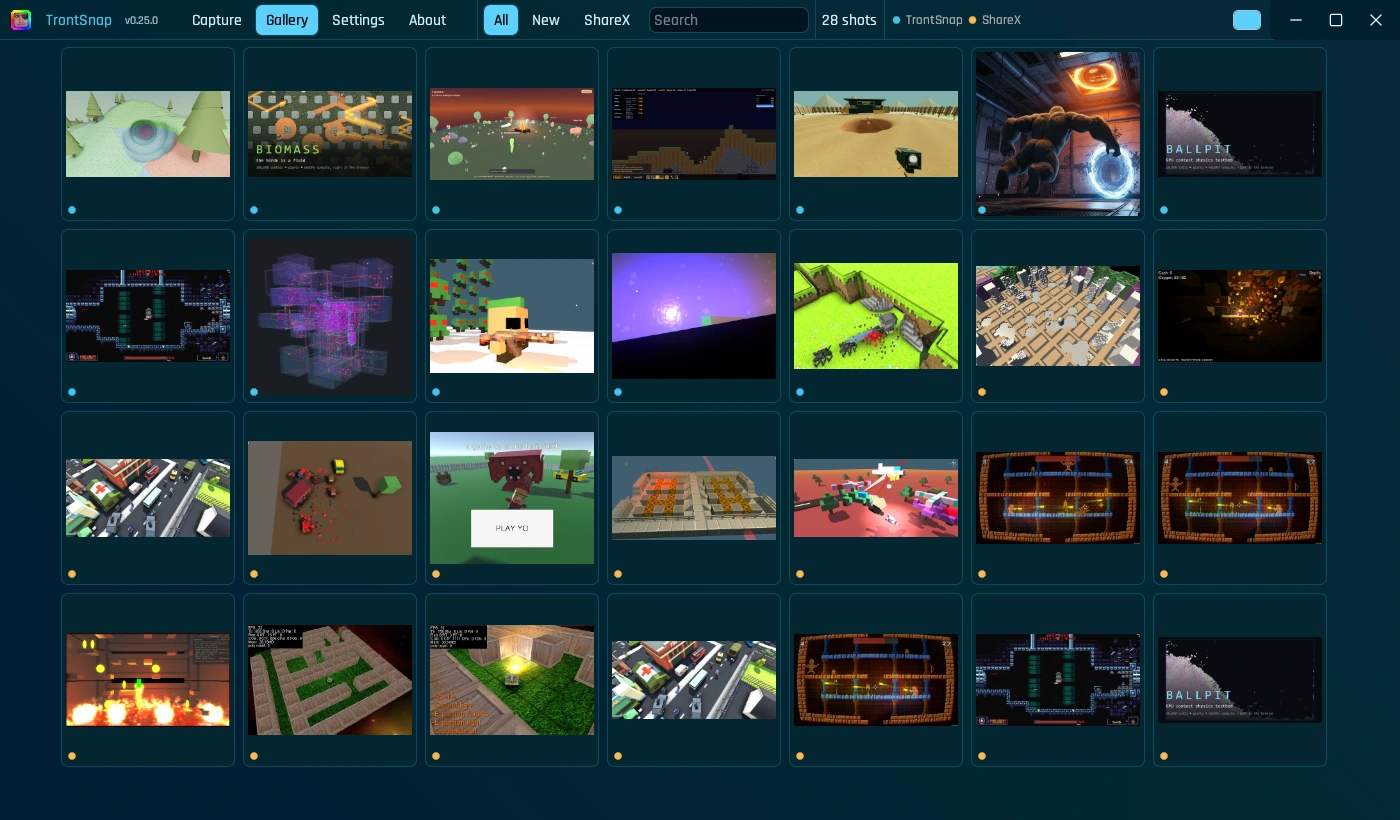Open the BIOMASS title screenshot thumbnail
The width and height of the screenshot is (1400, 820).
point(330,134)
